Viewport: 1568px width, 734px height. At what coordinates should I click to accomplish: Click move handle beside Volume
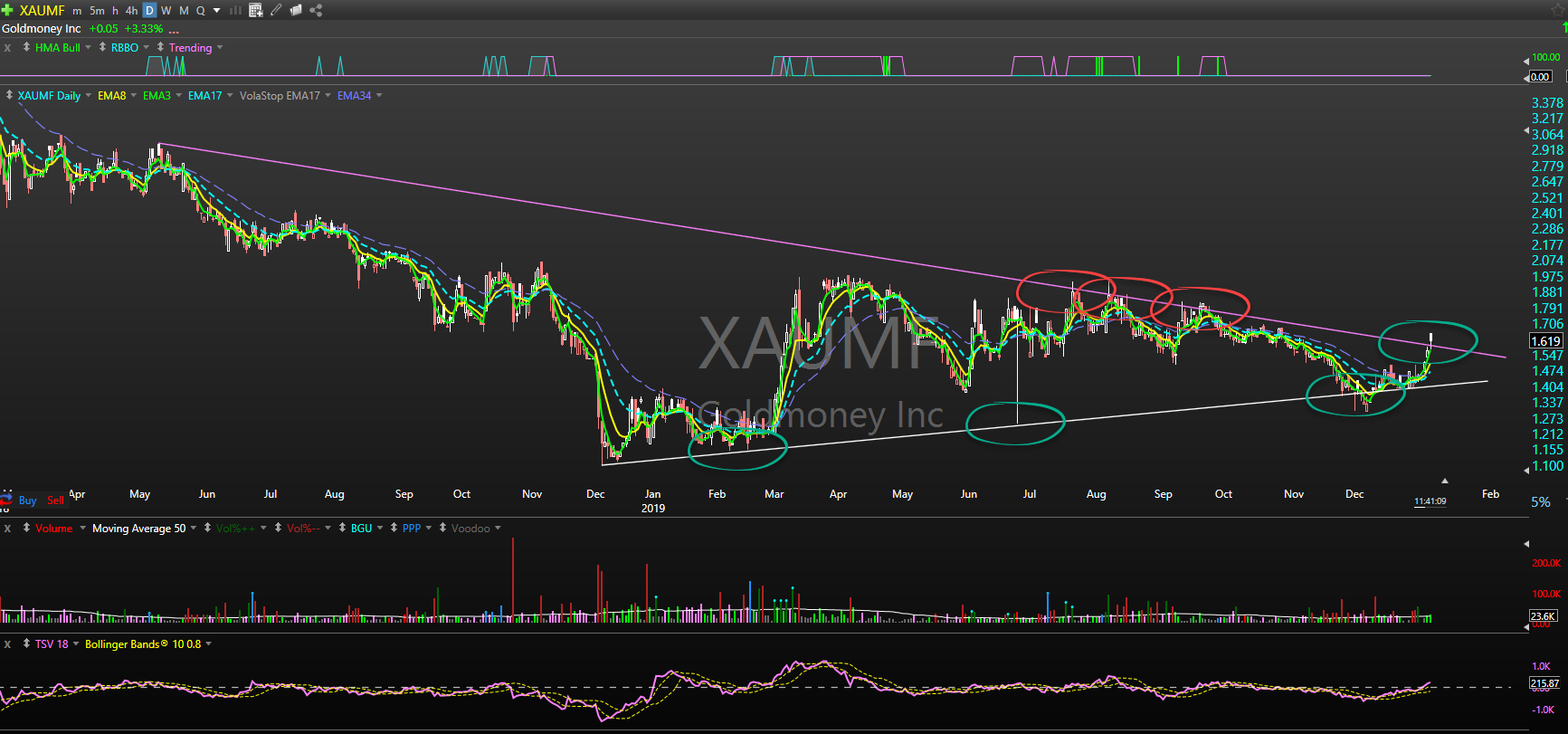pos(26,528)
